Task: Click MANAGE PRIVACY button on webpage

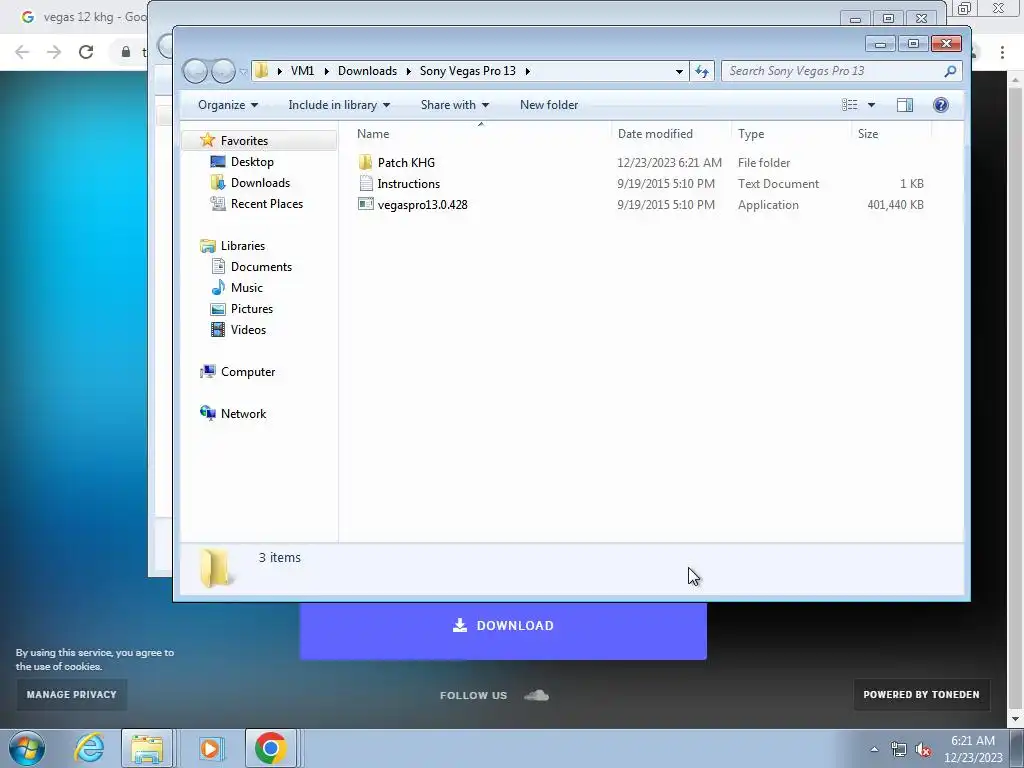Action: click(72, 695)
